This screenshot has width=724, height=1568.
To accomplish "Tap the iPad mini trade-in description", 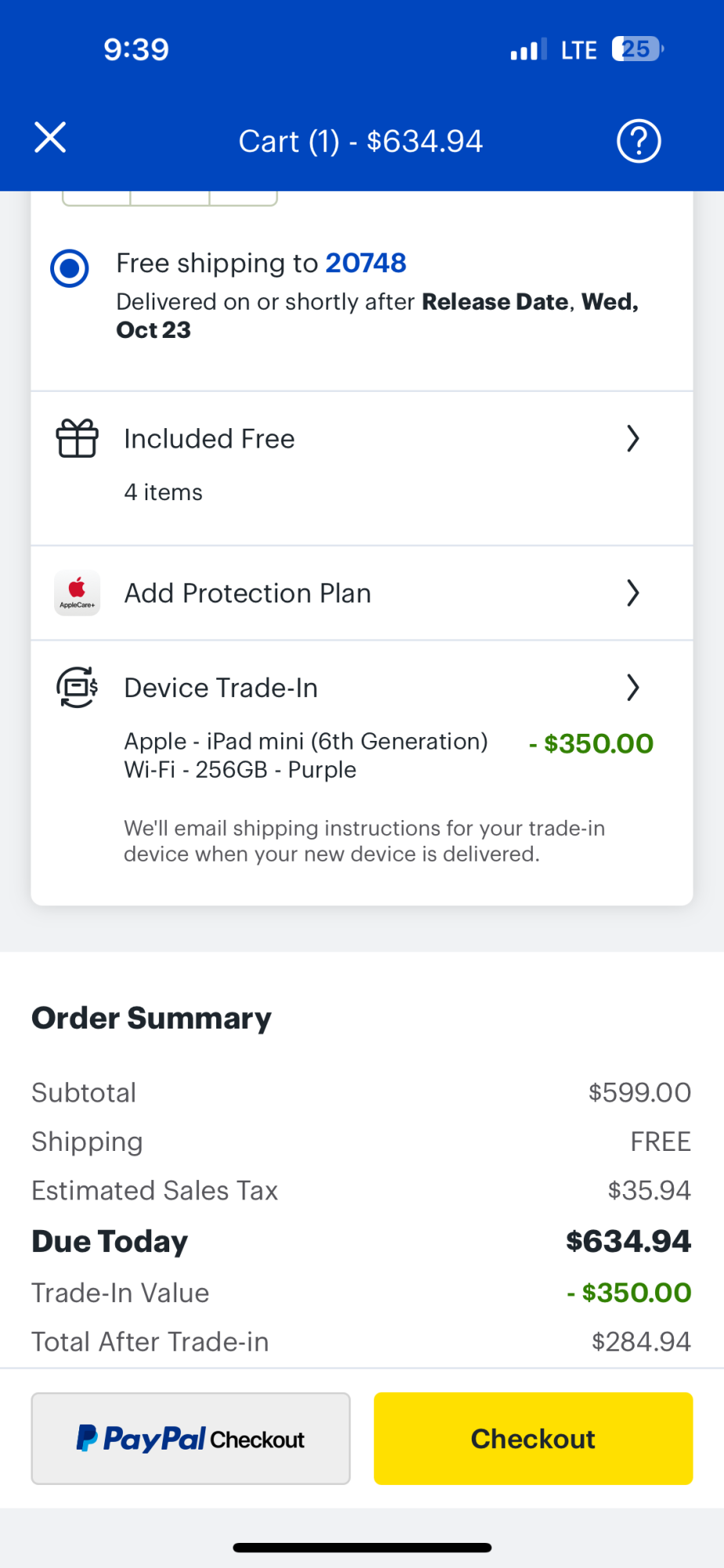I will pyautogui.click(x=306, y=755).
